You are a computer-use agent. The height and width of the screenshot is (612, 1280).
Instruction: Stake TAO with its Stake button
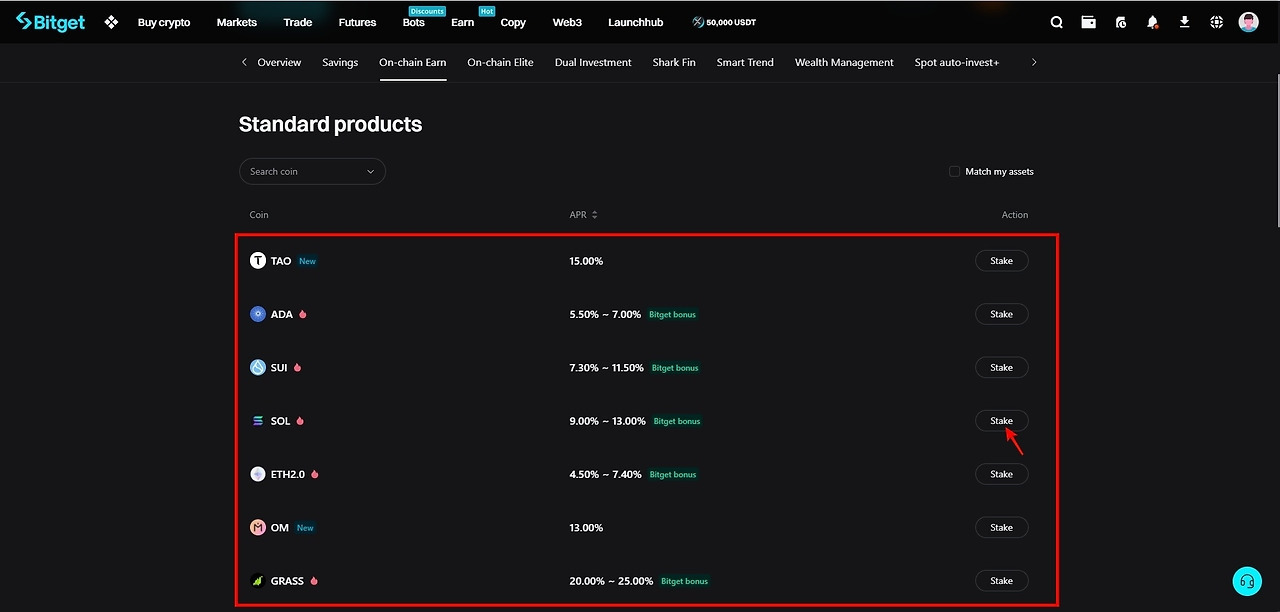click(1002, 261)
